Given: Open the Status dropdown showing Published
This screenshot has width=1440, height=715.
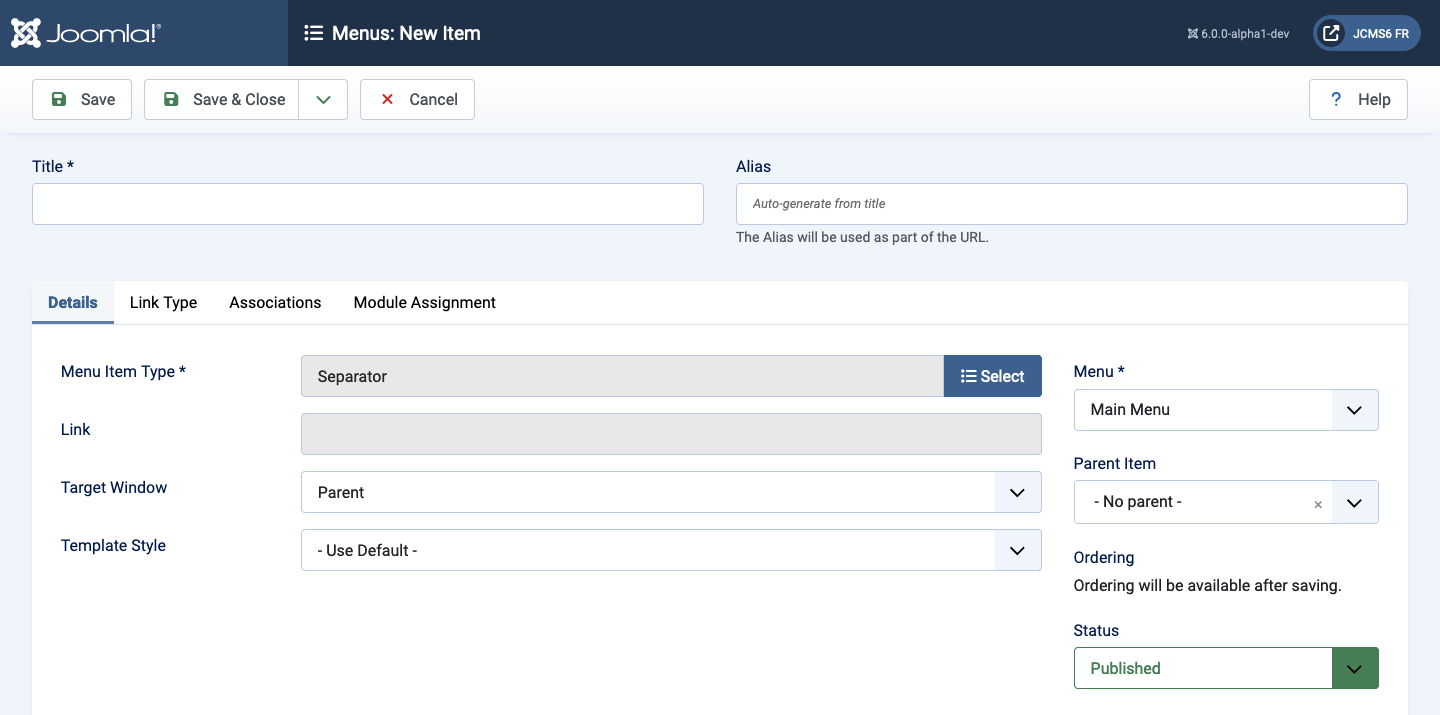Looking at the screenshot, I should tap(1226, 668).
